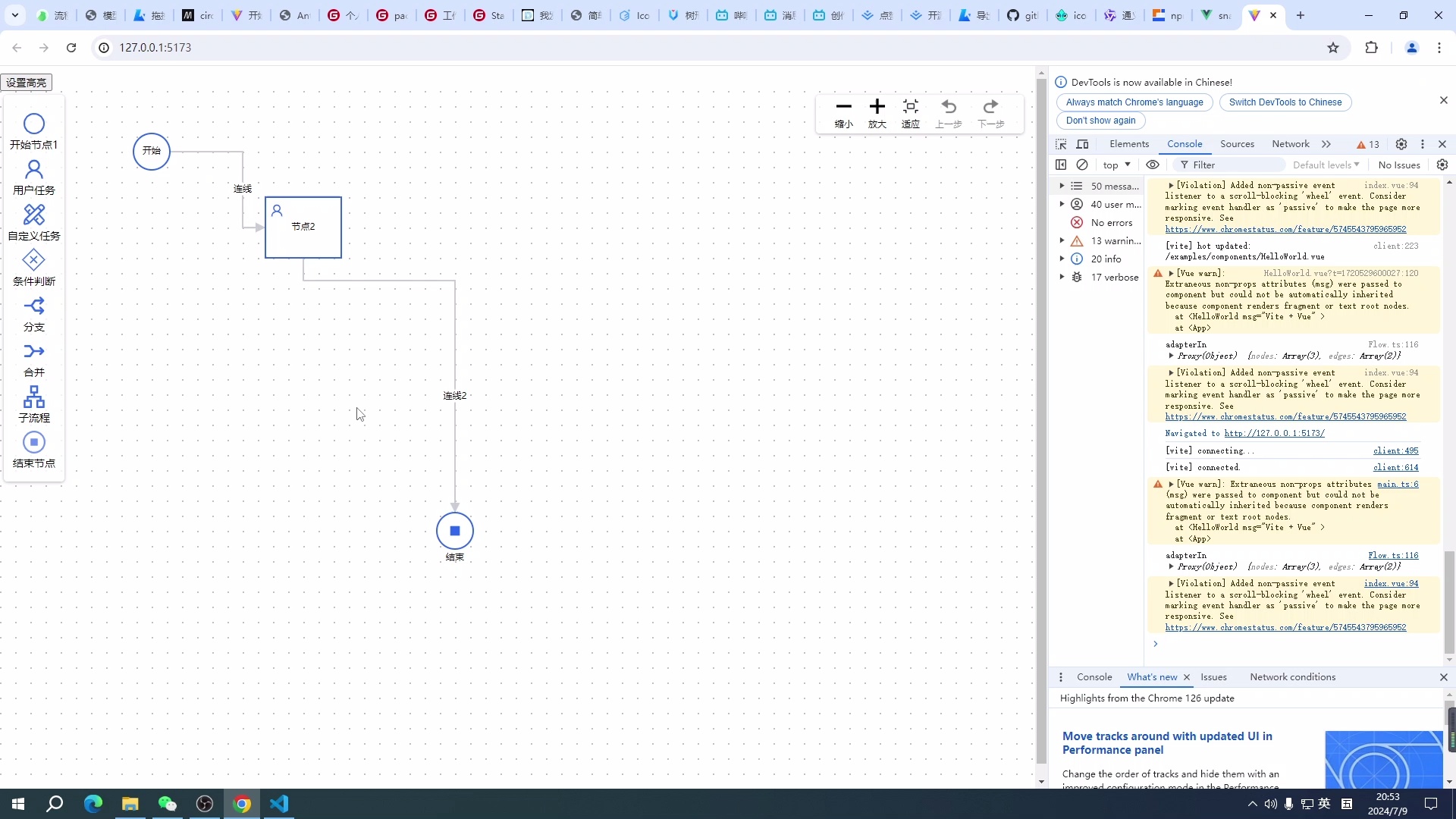Image resolution: width=1456 pixels, height=819 pixels.
Task: Toggle DevTools device toolbar icon
Action: tap(1083, 144)
